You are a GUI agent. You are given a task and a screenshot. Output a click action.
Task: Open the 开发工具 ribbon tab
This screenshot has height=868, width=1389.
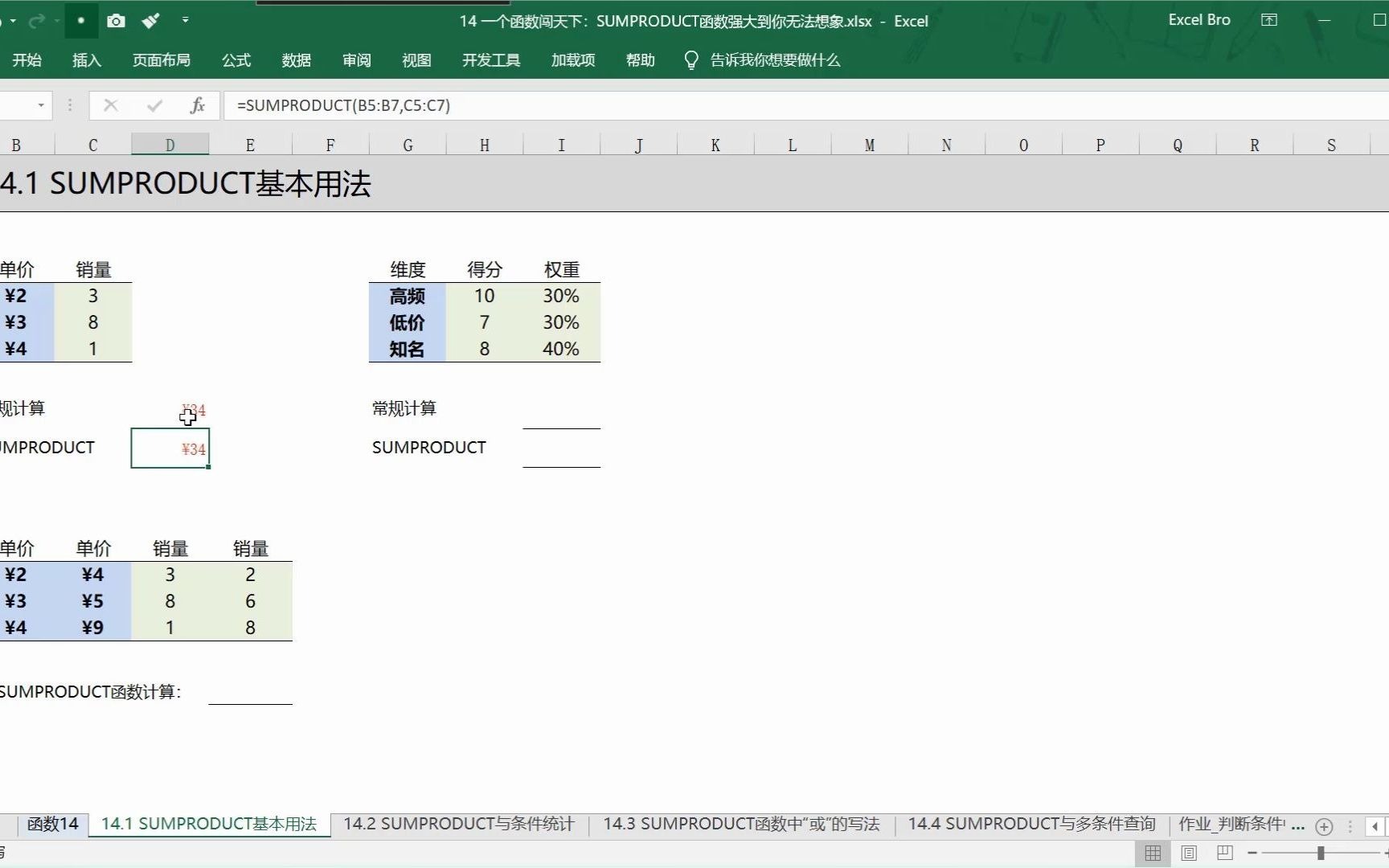490,59
